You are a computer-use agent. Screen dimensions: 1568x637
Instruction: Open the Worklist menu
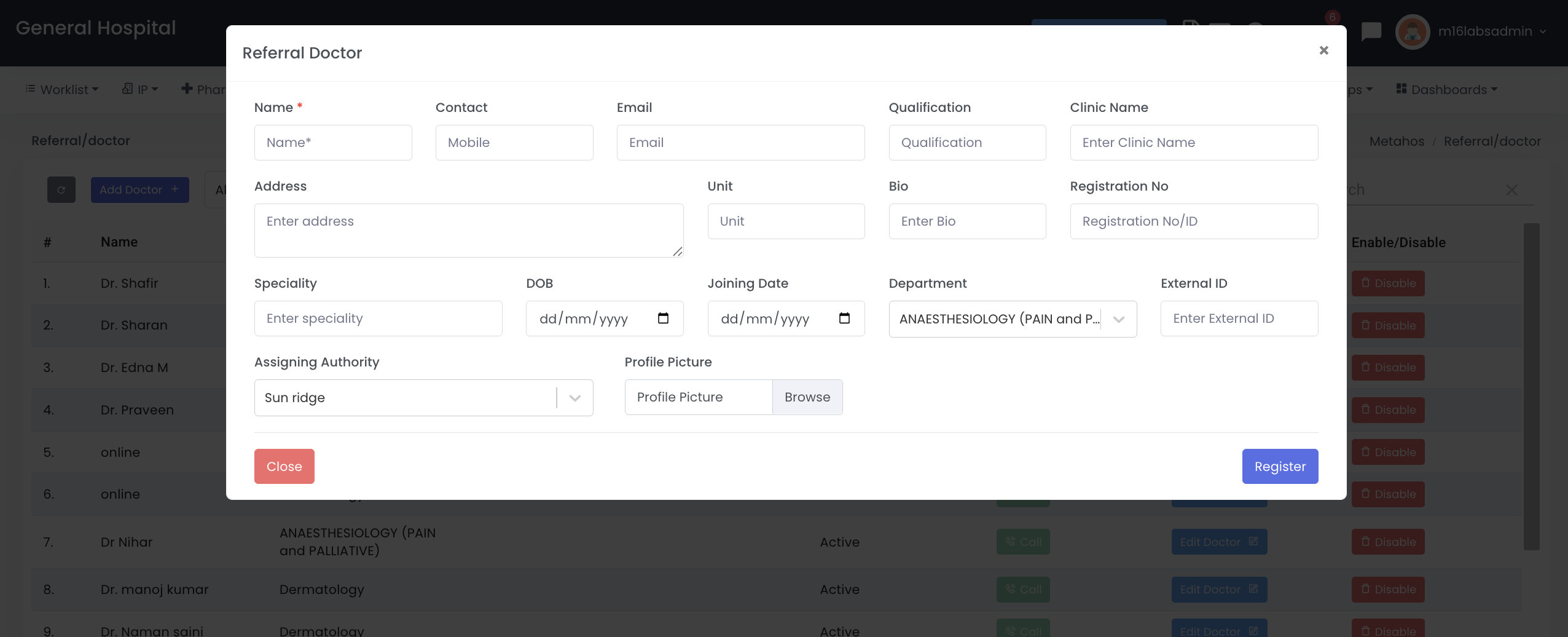62,90
